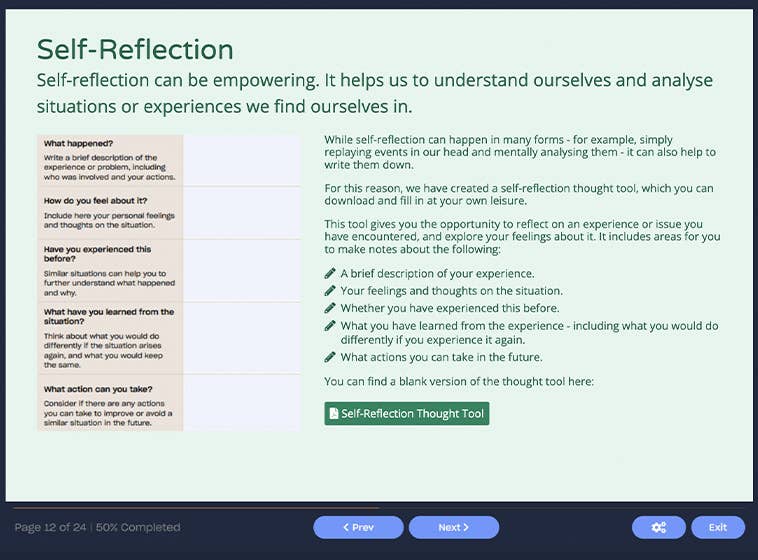Viewport: 758px width, 560px height.
Task: Click the 'Self-Reflection' page heading
Action: pyautogui.click(x=135, y=48)
